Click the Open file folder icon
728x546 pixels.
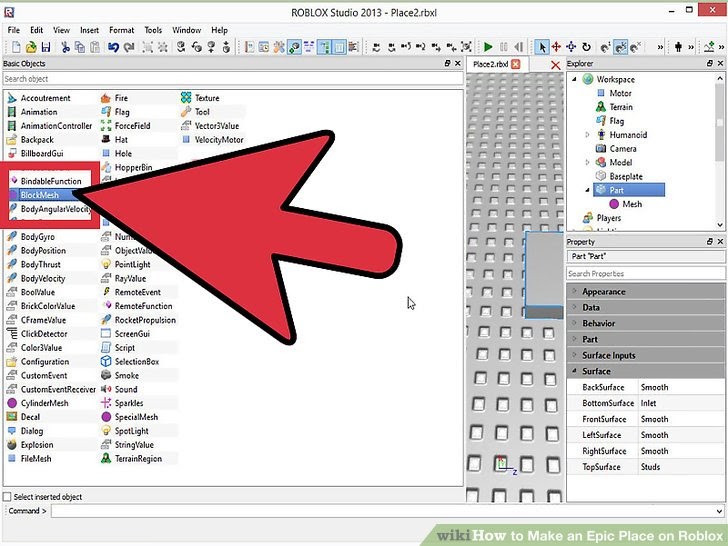(31, 47)
